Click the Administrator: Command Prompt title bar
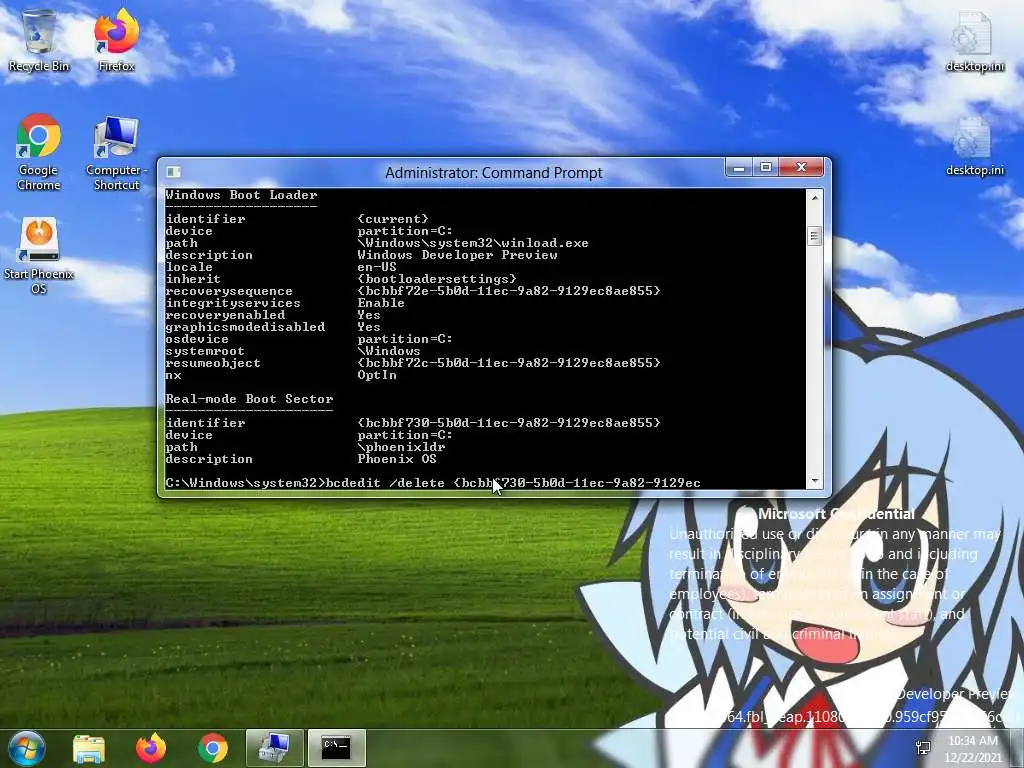Screen dimensions: 1024x768 click(493, 172)
